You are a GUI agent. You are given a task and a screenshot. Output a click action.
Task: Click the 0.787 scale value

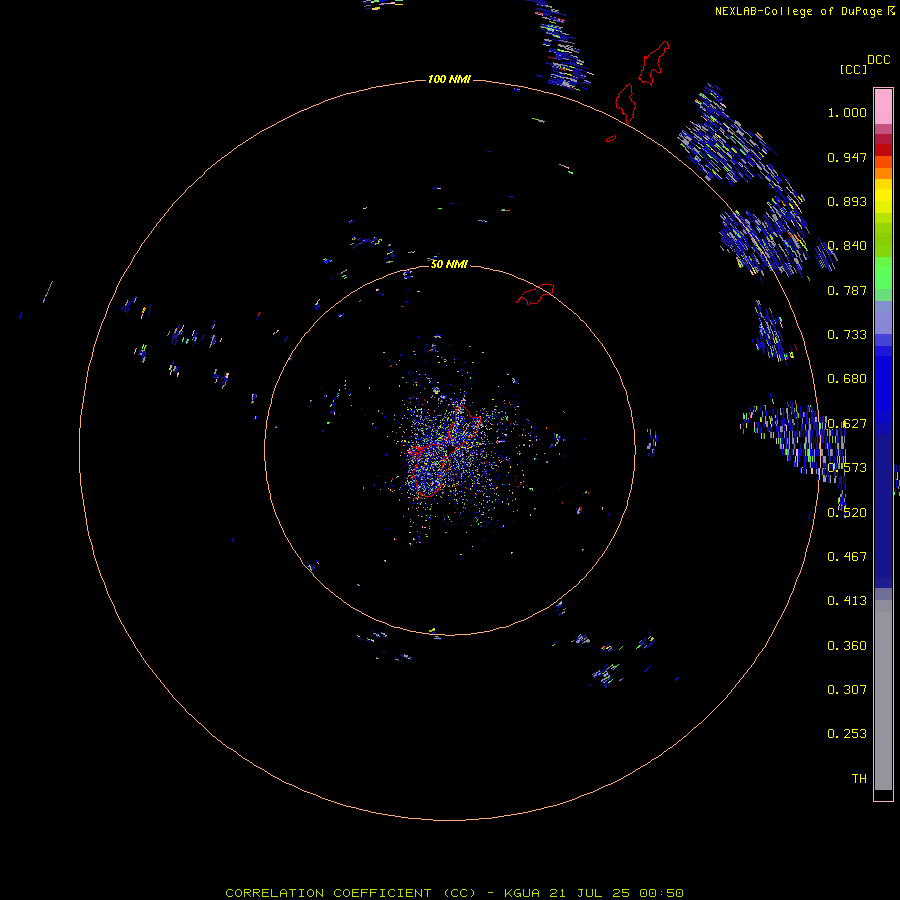pos(847,290)
